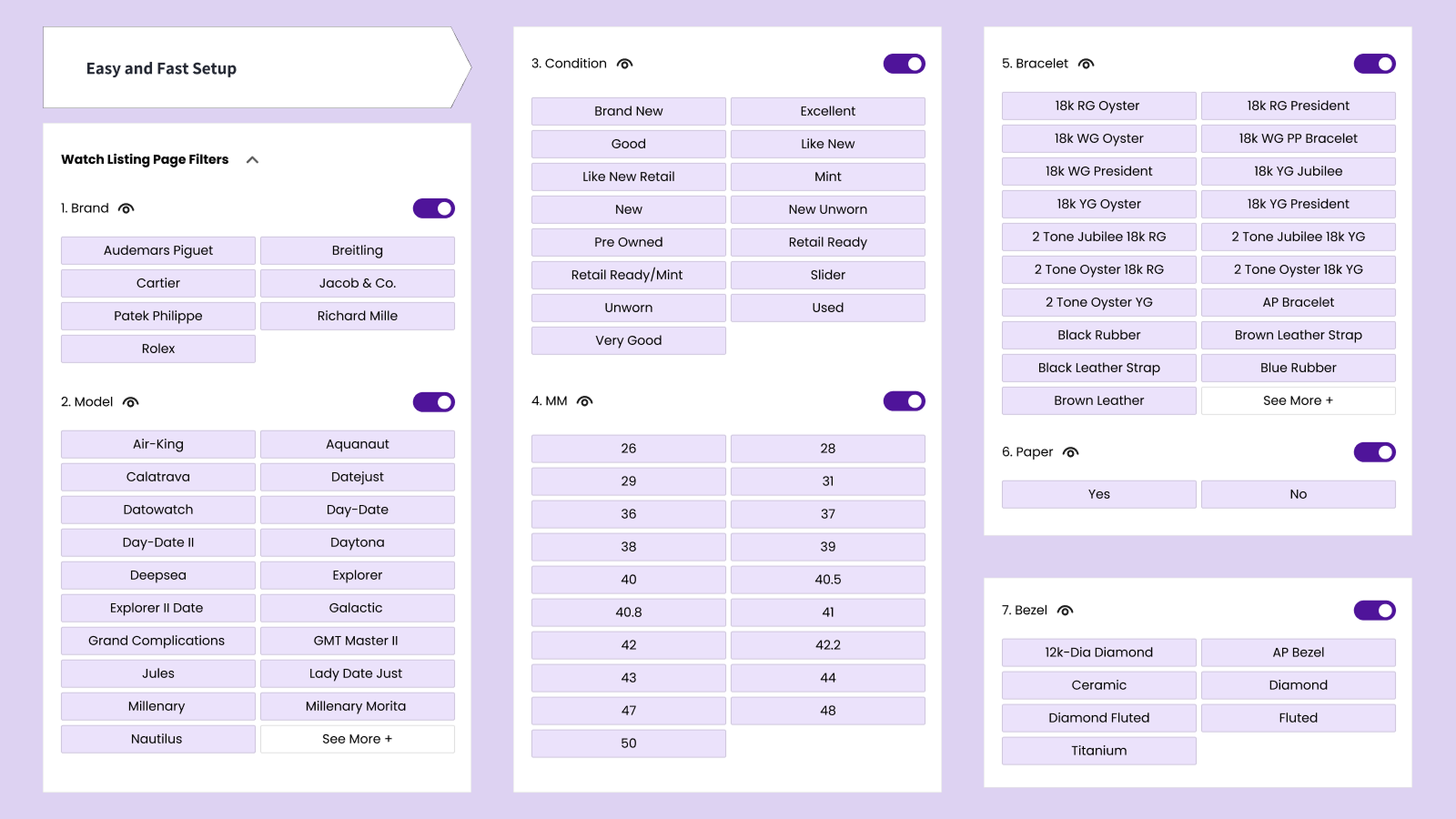This screenshot has height=819, width=1456.
Task: Pick 18k RG Oyster bracelet filter
Action: click(1098, 106)
